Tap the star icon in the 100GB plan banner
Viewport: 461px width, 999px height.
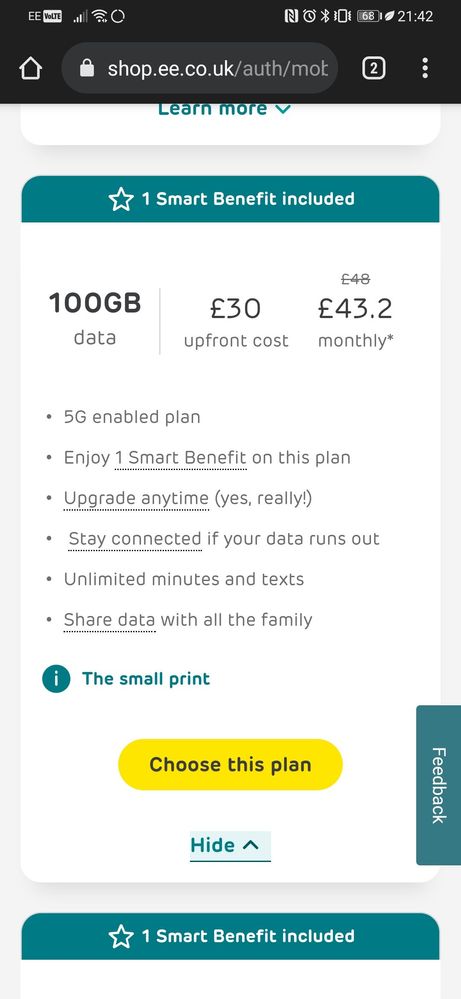pyautogui.click(x=121, y=199)
